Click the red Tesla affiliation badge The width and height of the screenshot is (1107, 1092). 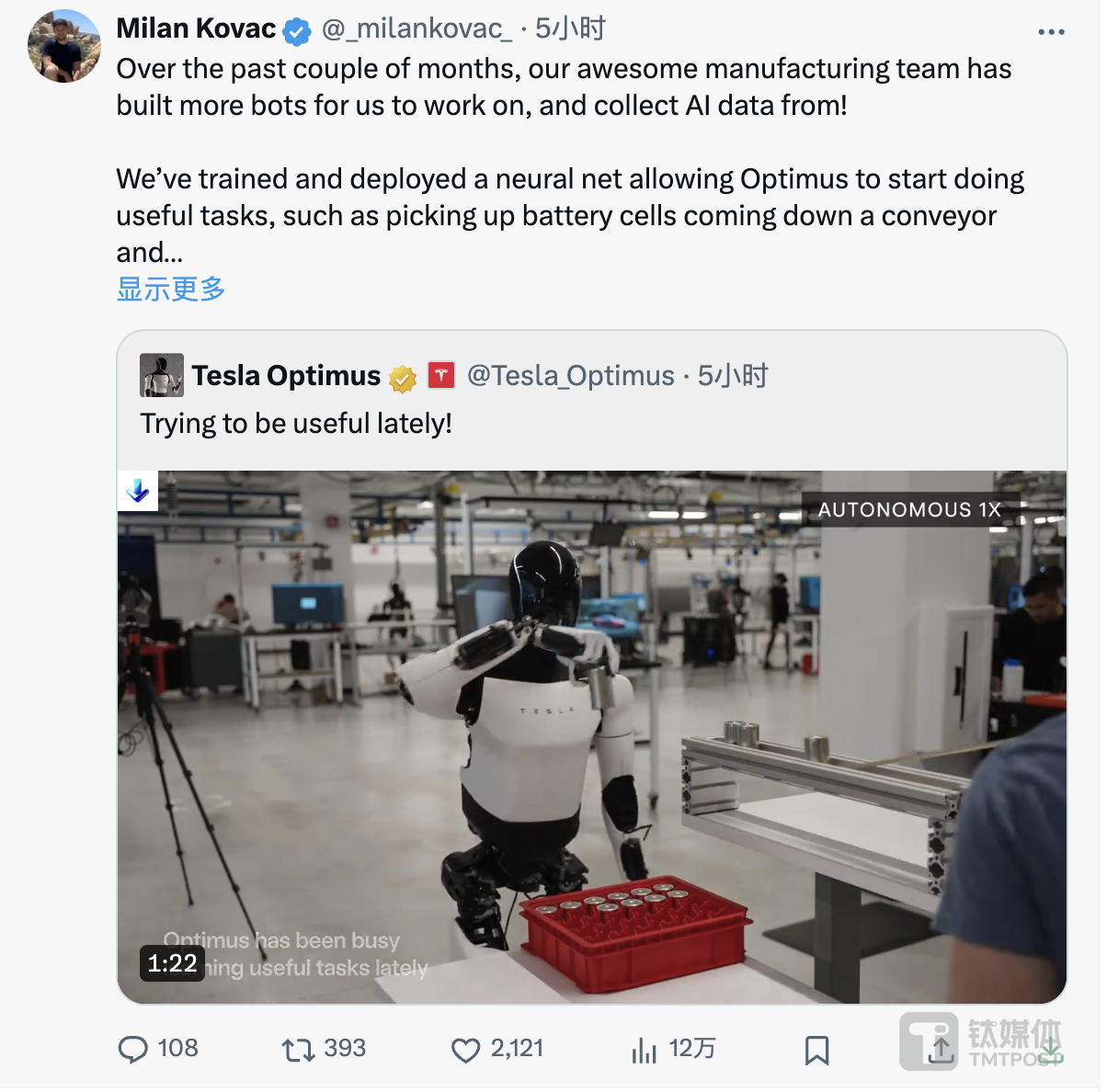pos(441,375)
